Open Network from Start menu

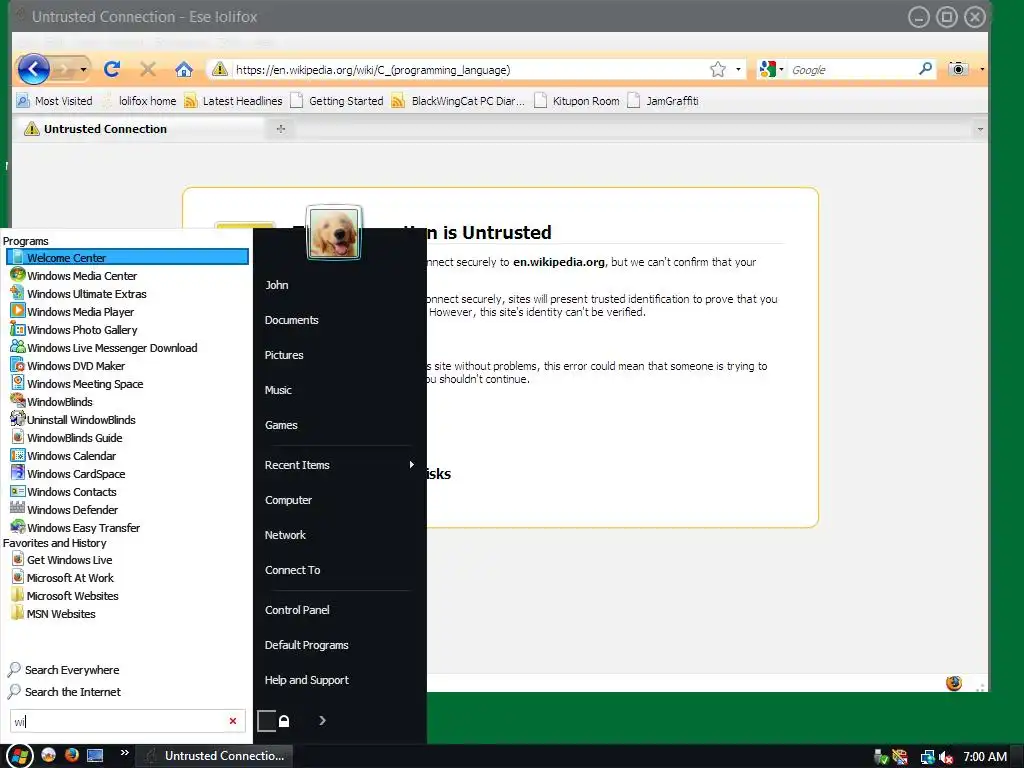tap(285, 535)
